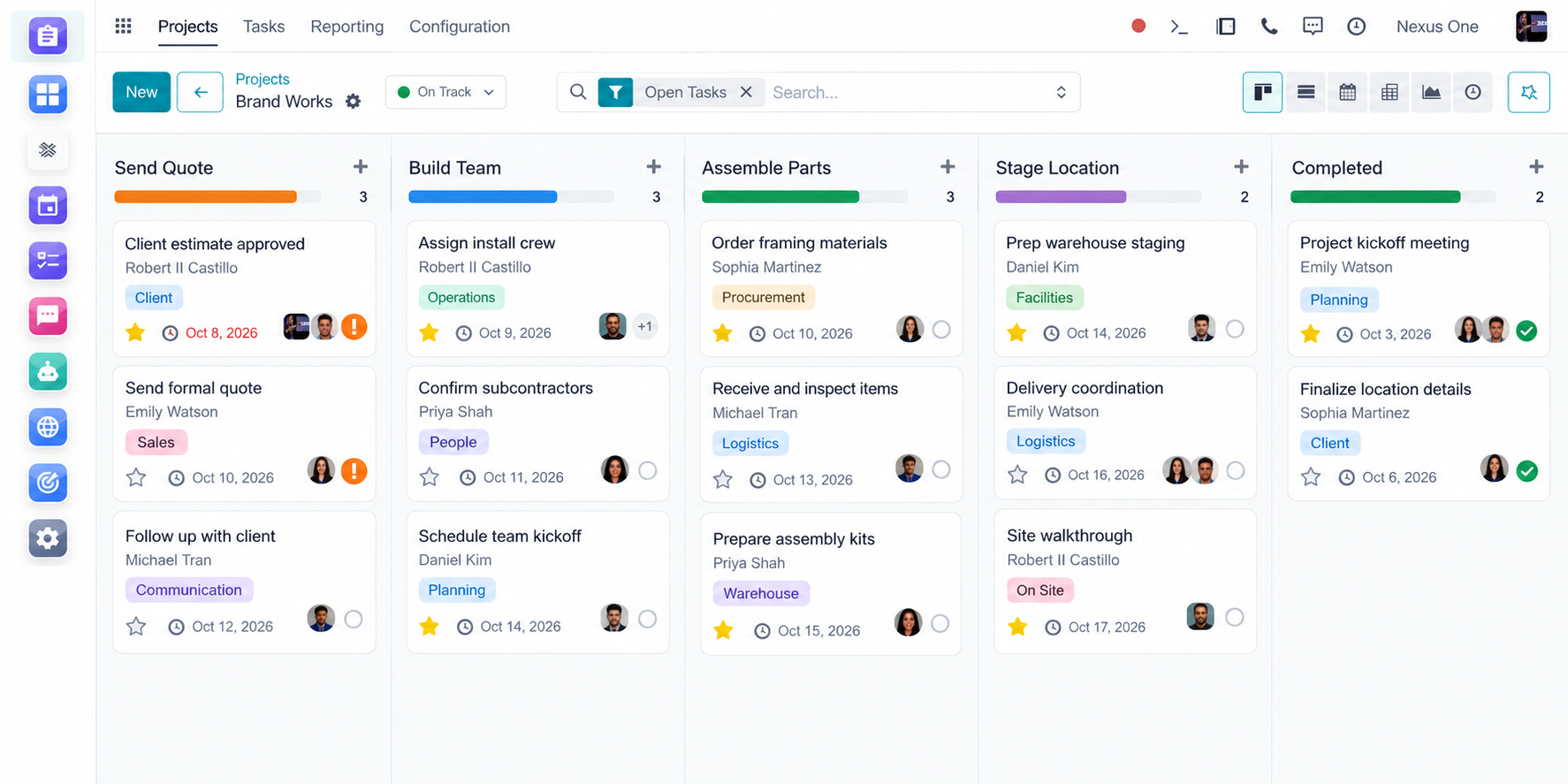
Task: Expand the search options toggle arrows
Action: tap(1062, 92)
